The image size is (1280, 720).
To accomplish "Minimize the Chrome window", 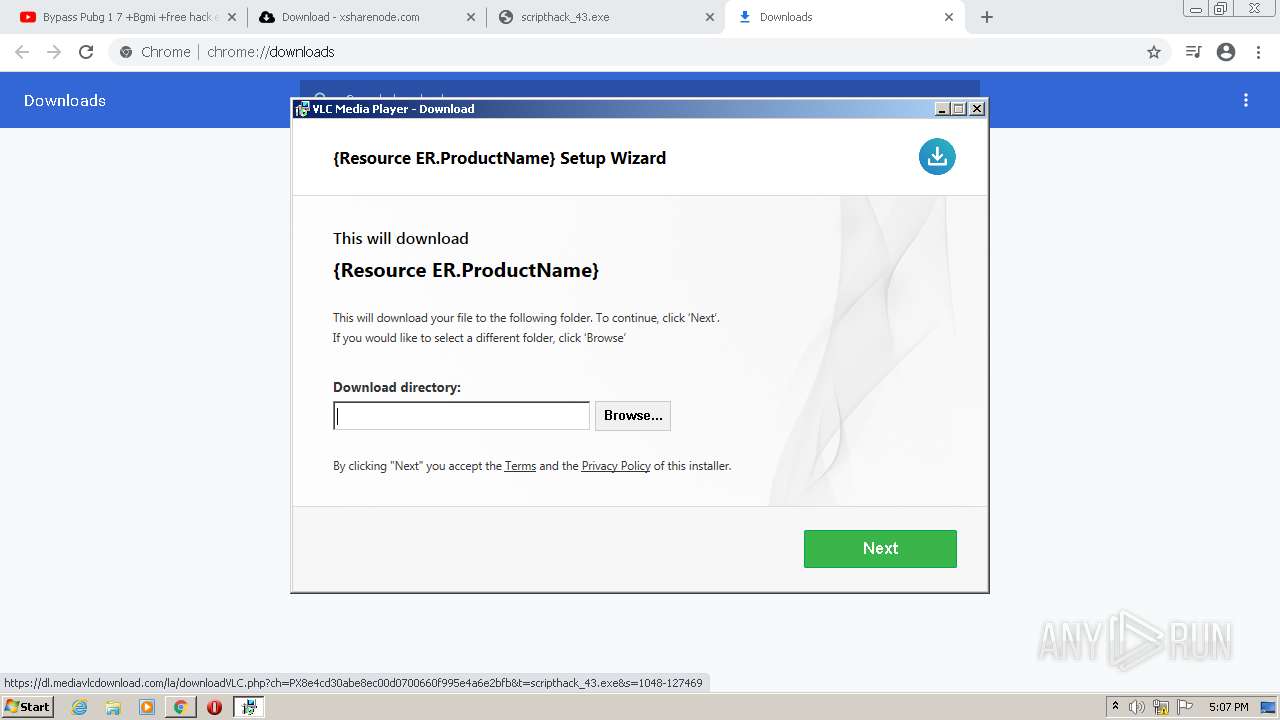I will point(1196,8).
